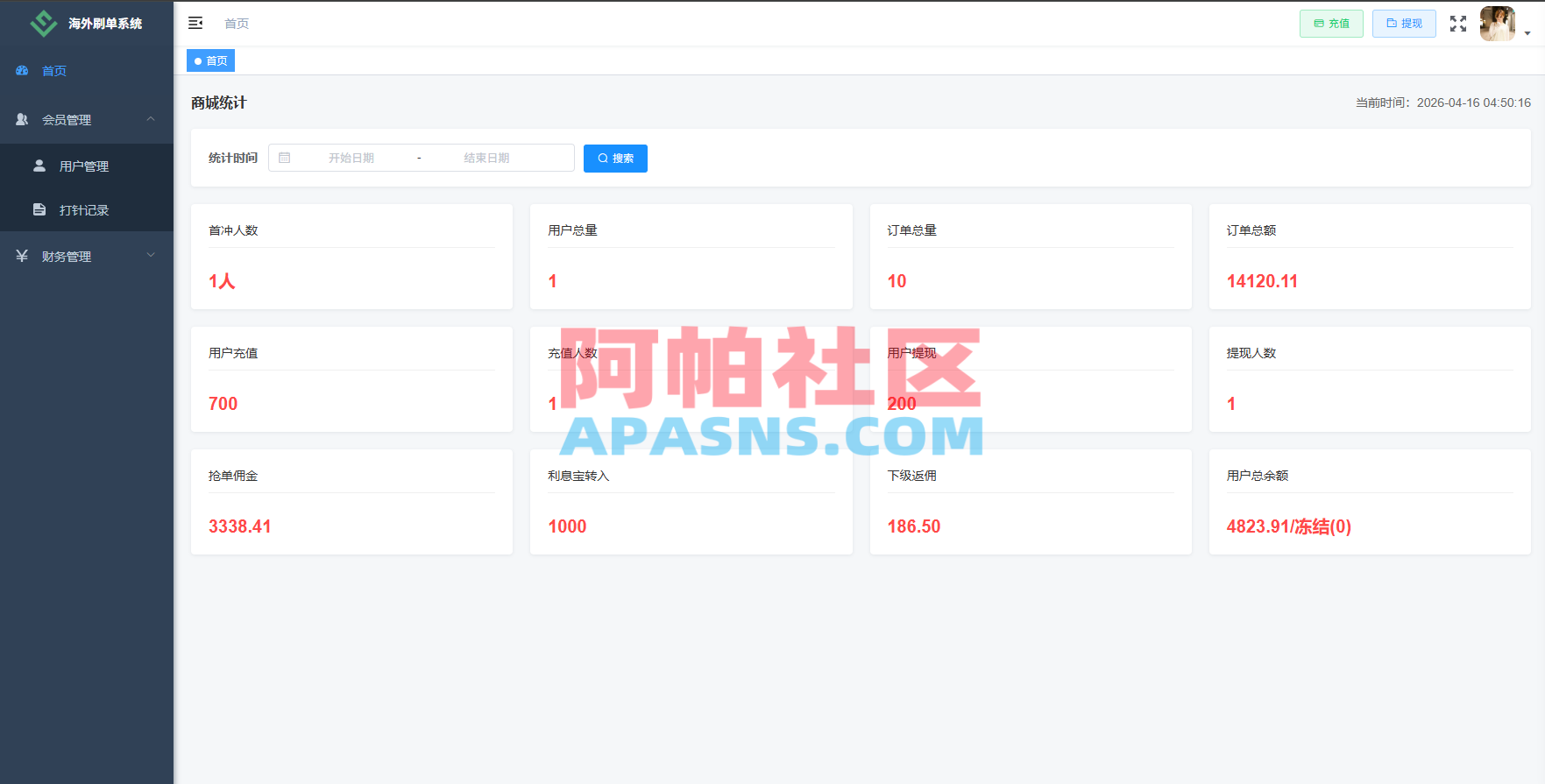The image size is (1545, 784).
Task: Click the dashboard icon beside 首页 in sidebar
Action: point(22,70)
